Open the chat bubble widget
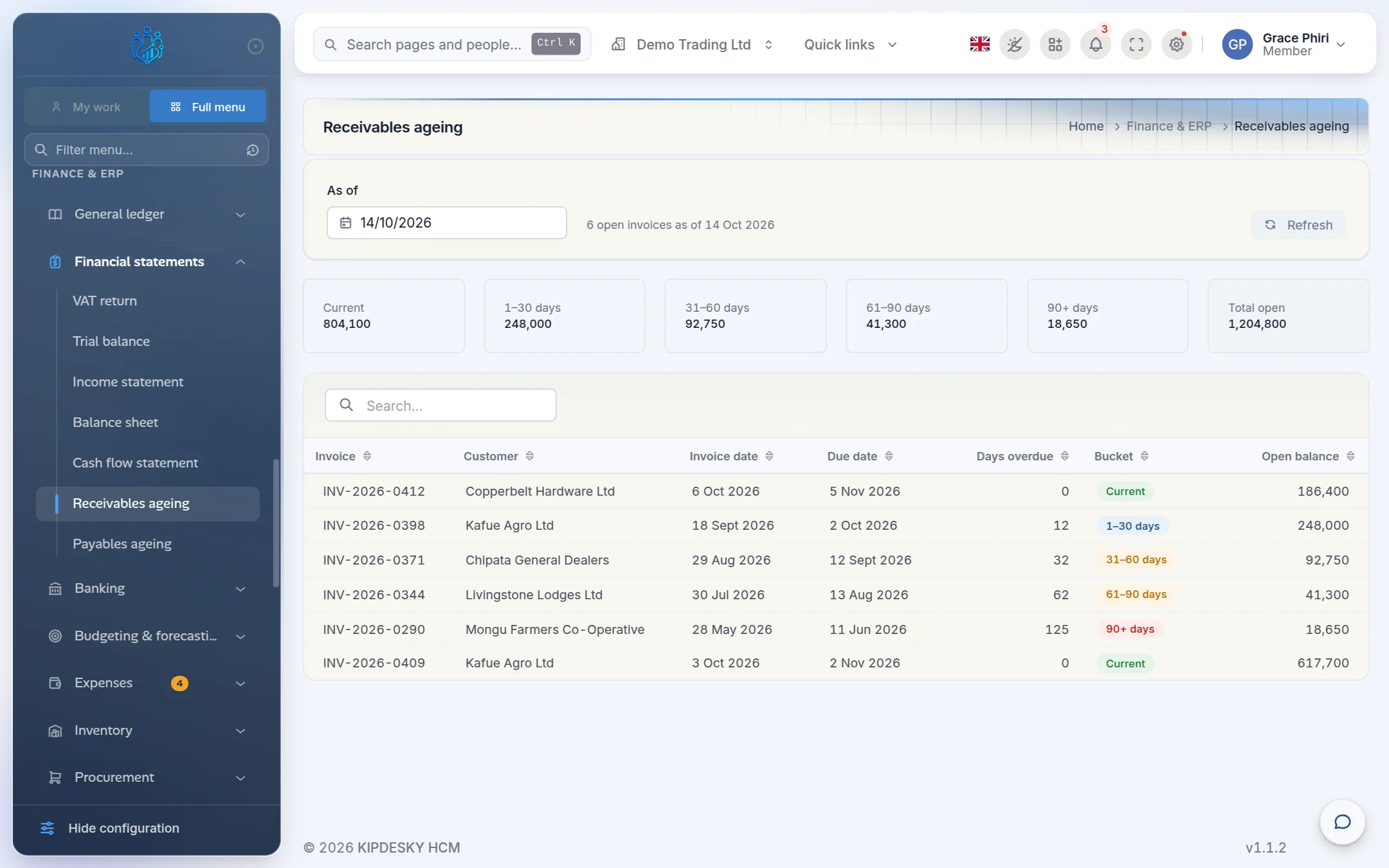Image resolution: width=1389 pixels, height=868 pixels. pyautogui.click(x=1342, y=822)
